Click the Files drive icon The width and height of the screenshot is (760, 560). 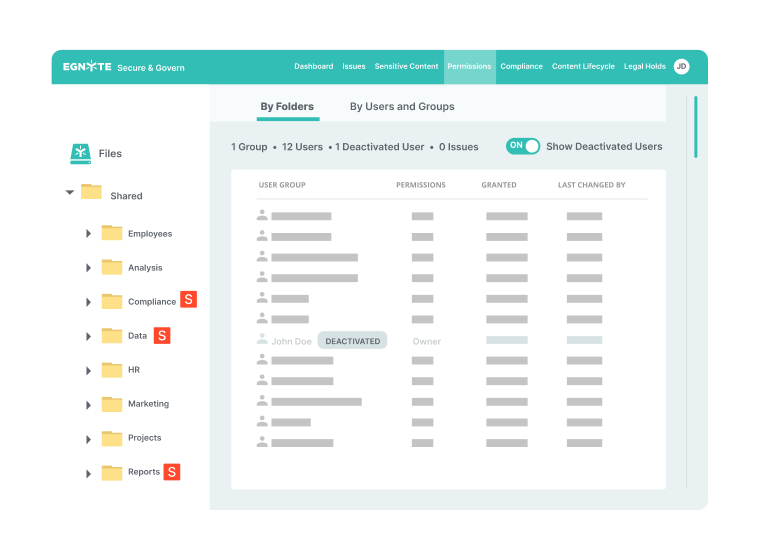[x=81, y=154]
